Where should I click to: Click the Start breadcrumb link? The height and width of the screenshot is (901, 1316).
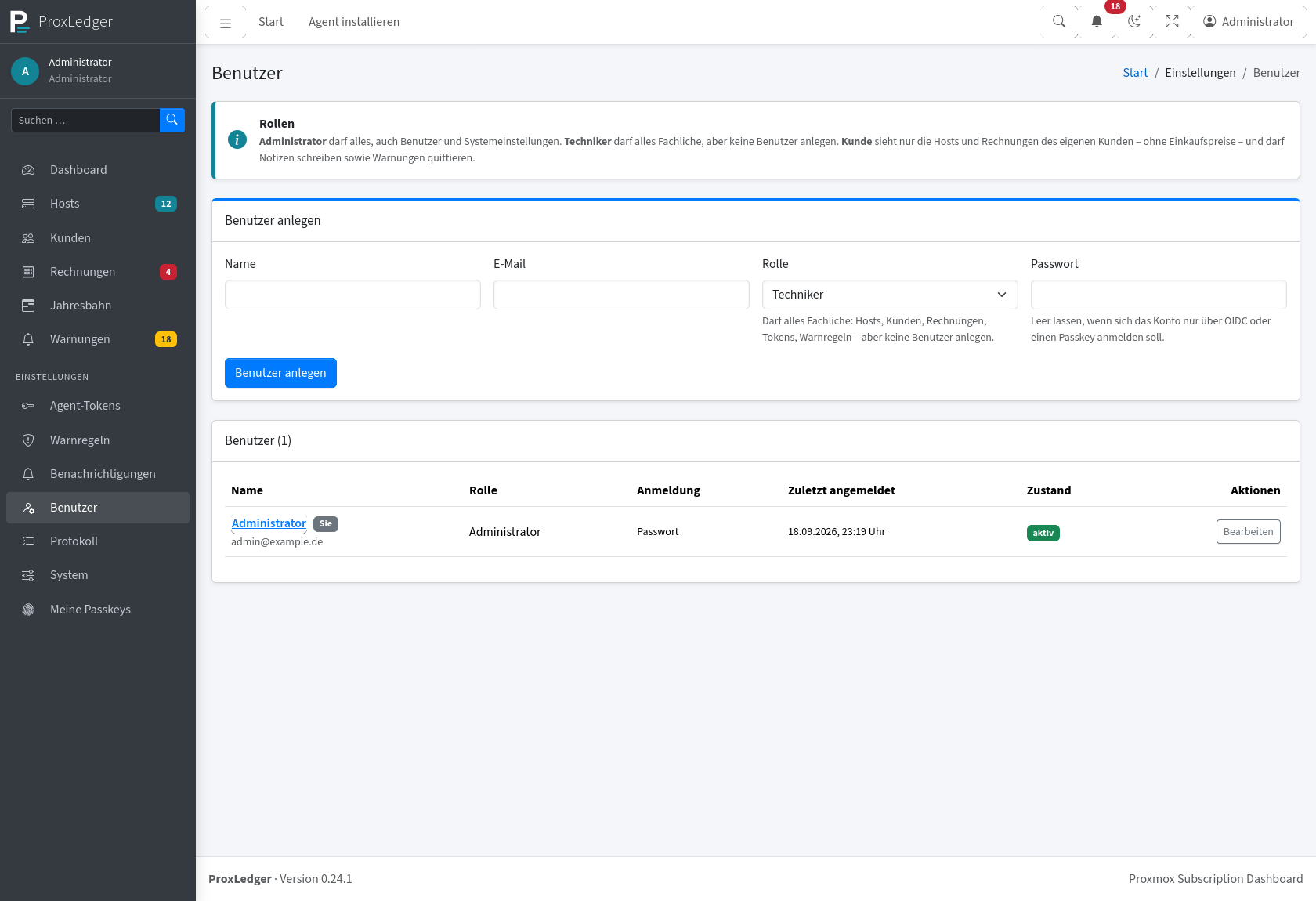[1135, 73]
